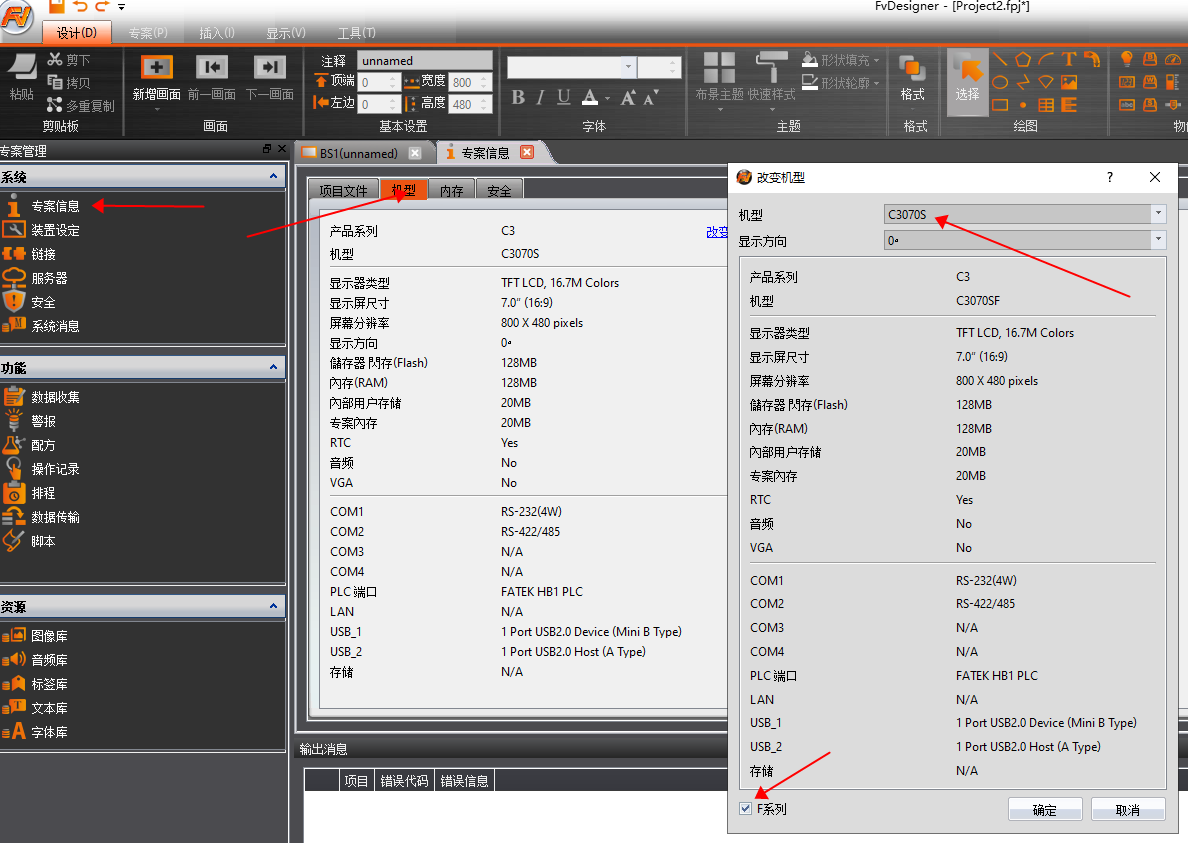This screenshot has width=1188, height=843.
Task: Open 配方 recipe in the function panel
Action: click(x=43, y=445)
